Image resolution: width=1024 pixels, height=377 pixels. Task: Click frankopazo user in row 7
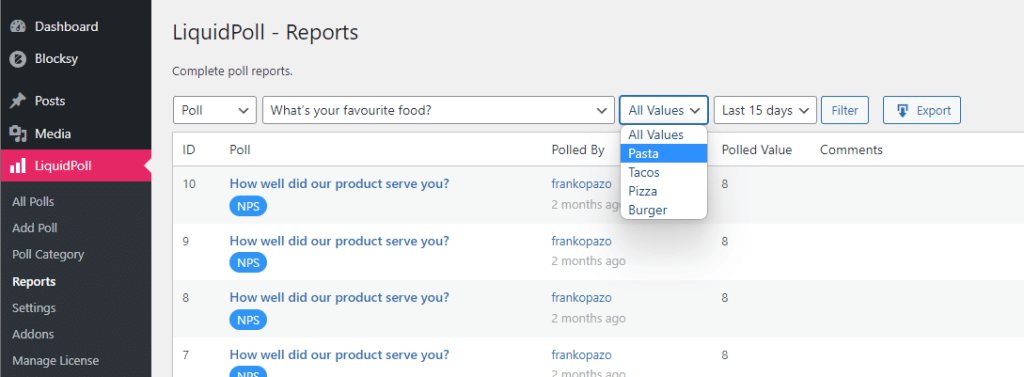point(581,355)
